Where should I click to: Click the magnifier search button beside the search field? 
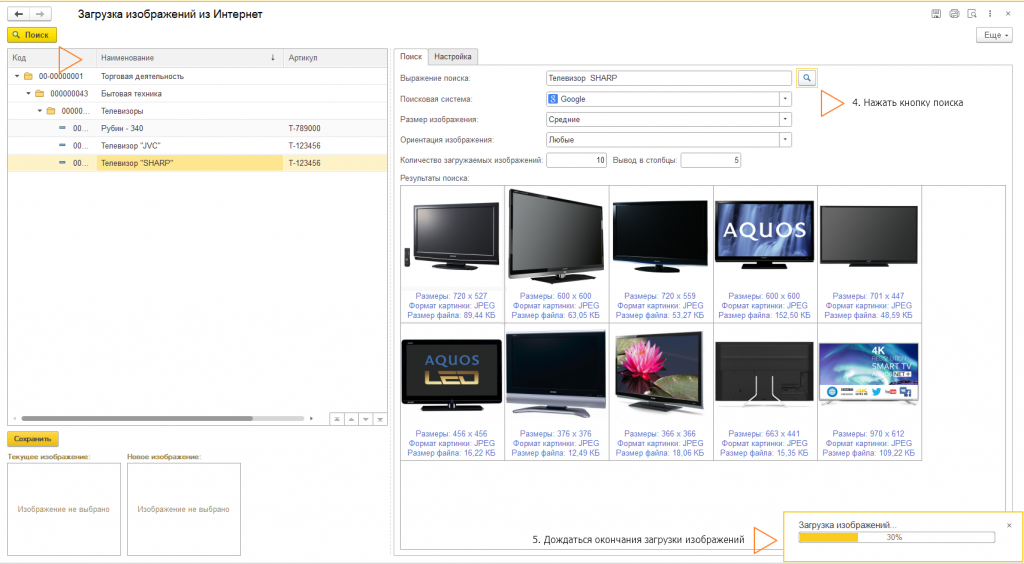[x=807, y=77]
